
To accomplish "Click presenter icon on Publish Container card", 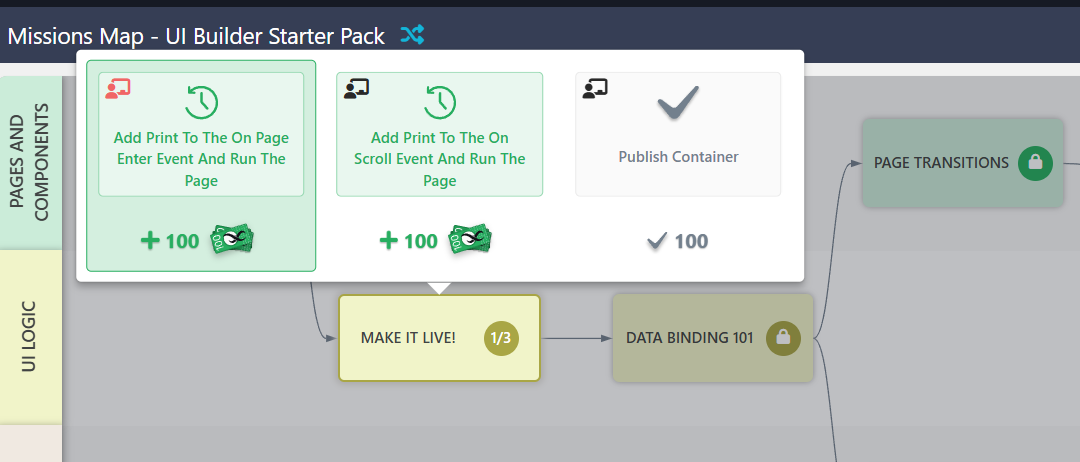I will 596,89.
